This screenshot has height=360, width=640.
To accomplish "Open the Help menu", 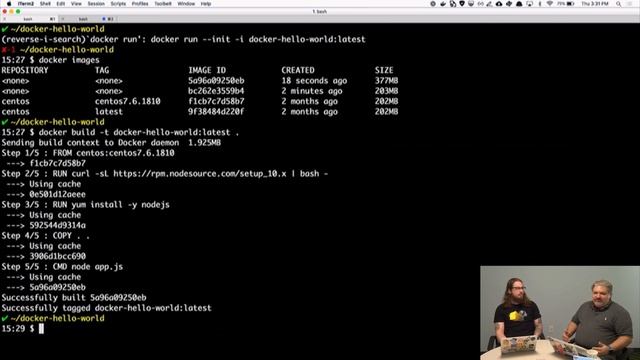I will pyautogui.click(x=206, y=4).
